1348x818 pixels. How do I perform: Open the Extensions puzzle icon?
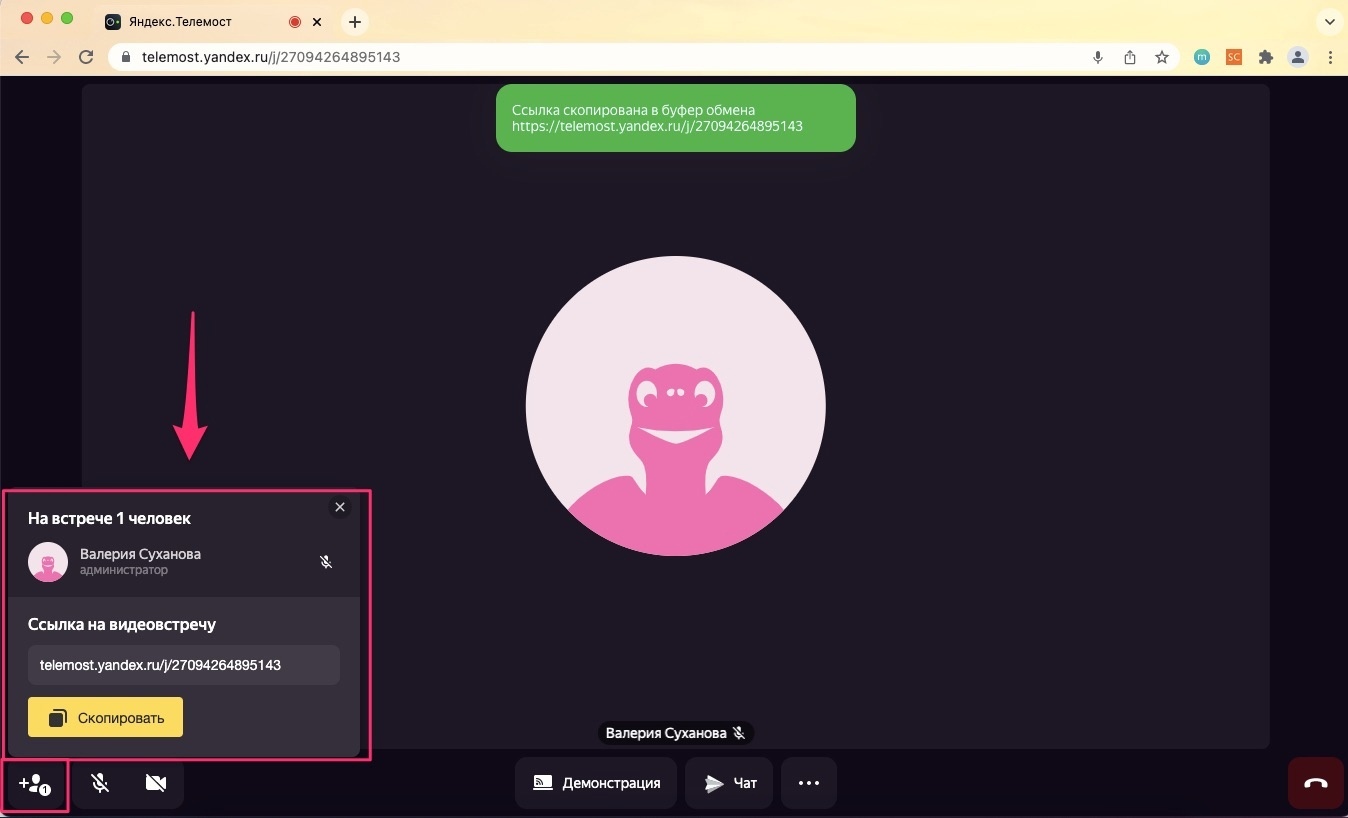1266,57
